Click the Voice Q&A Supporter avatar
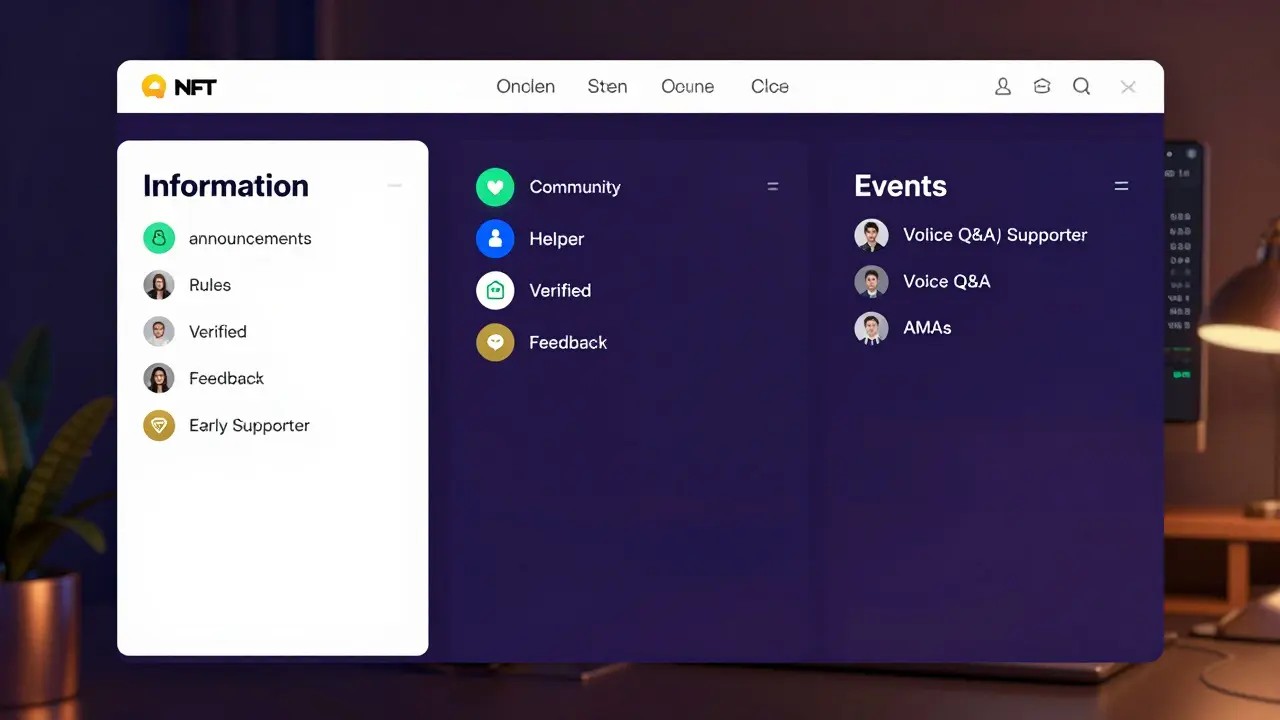1280x720 pixels. pos(871,234)
